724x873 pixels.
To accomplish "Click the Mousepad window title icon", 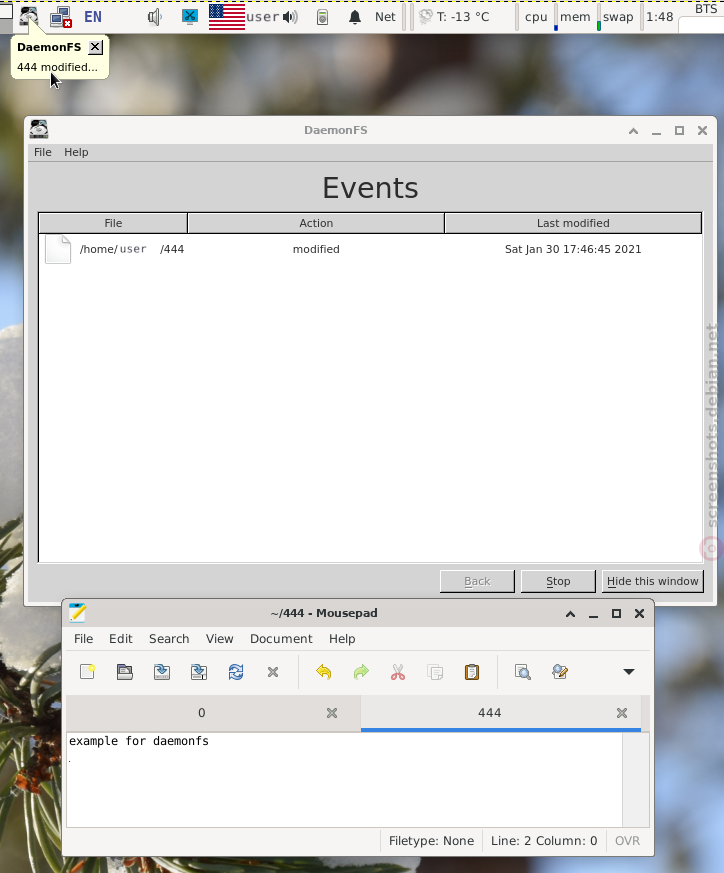I will pos(77,612).
